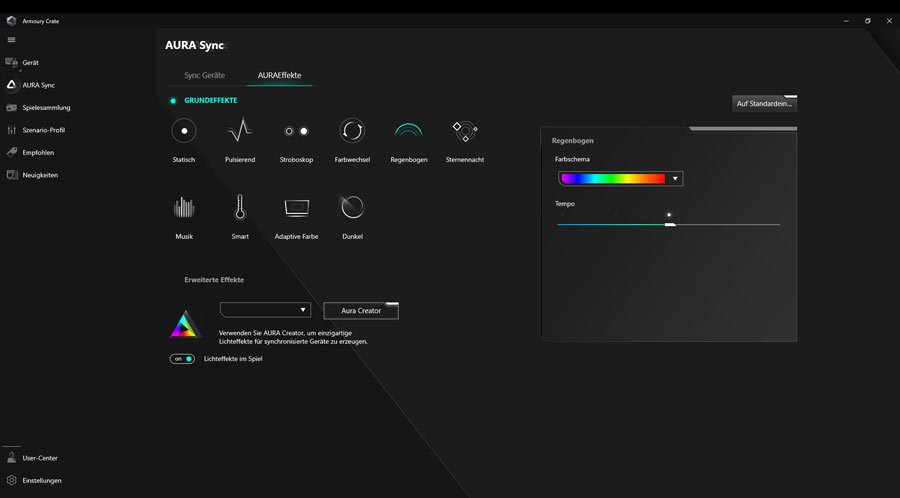
Task: Select the Statisch static lighting effect
Action: click(184, 131)
